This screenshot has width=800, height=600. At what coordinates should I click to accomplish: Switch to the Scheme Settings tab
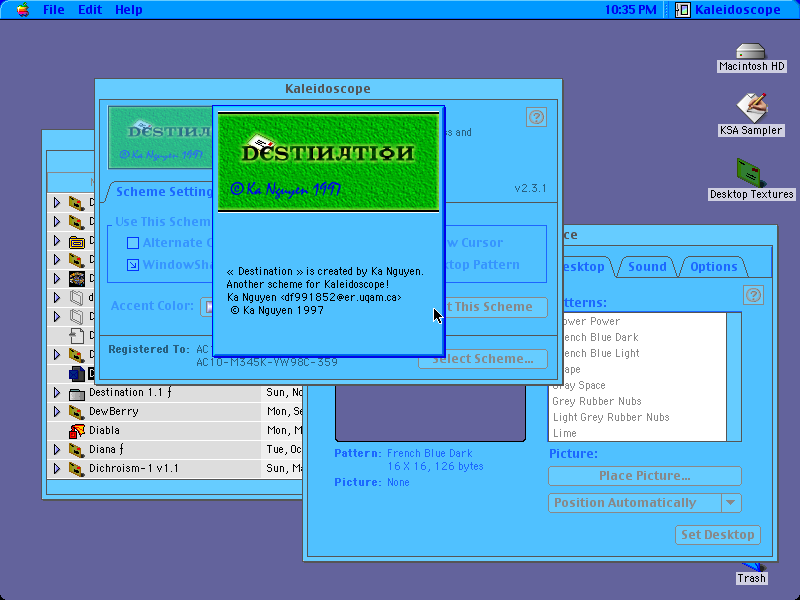coord(163,192)
